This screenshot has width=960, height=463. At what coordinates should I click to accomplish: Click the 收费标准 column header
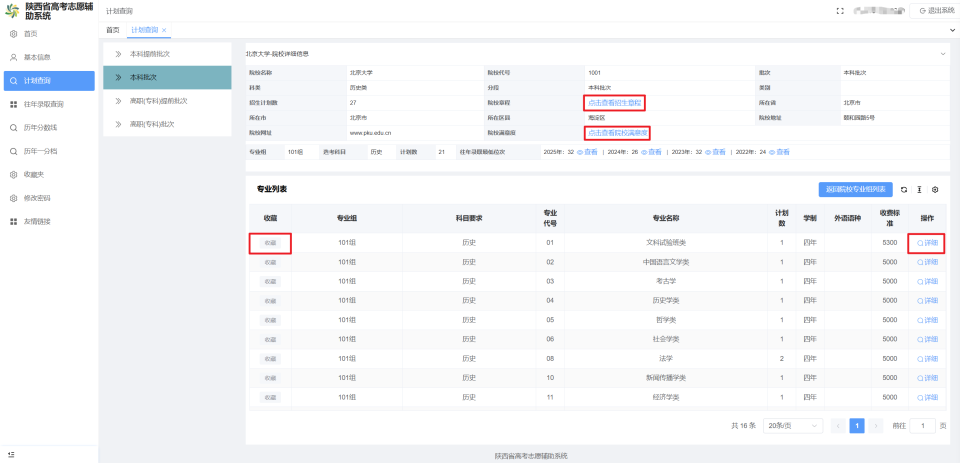tap(889, 218)
